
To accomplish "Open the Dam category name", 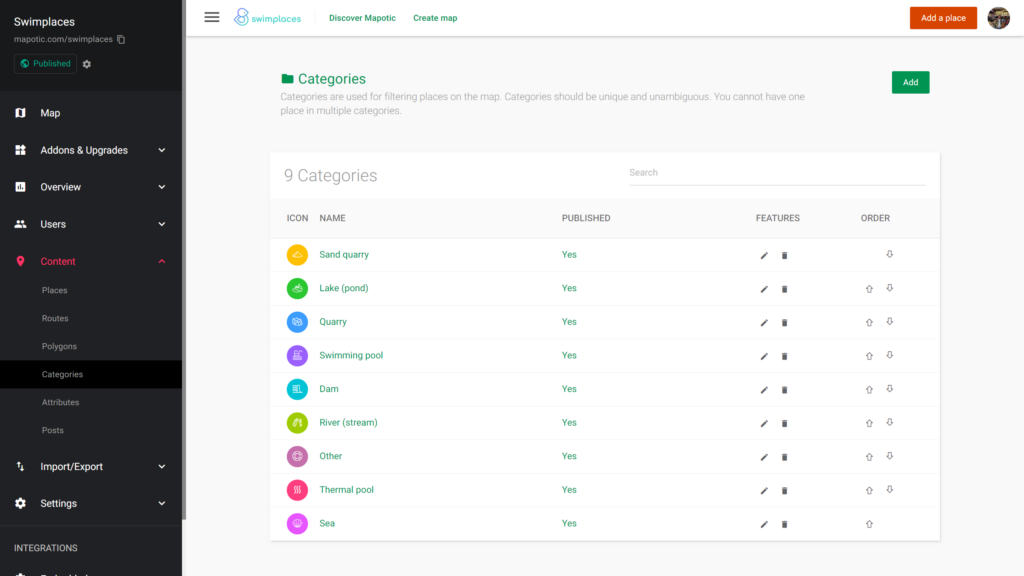I will (x=328, y=389).
